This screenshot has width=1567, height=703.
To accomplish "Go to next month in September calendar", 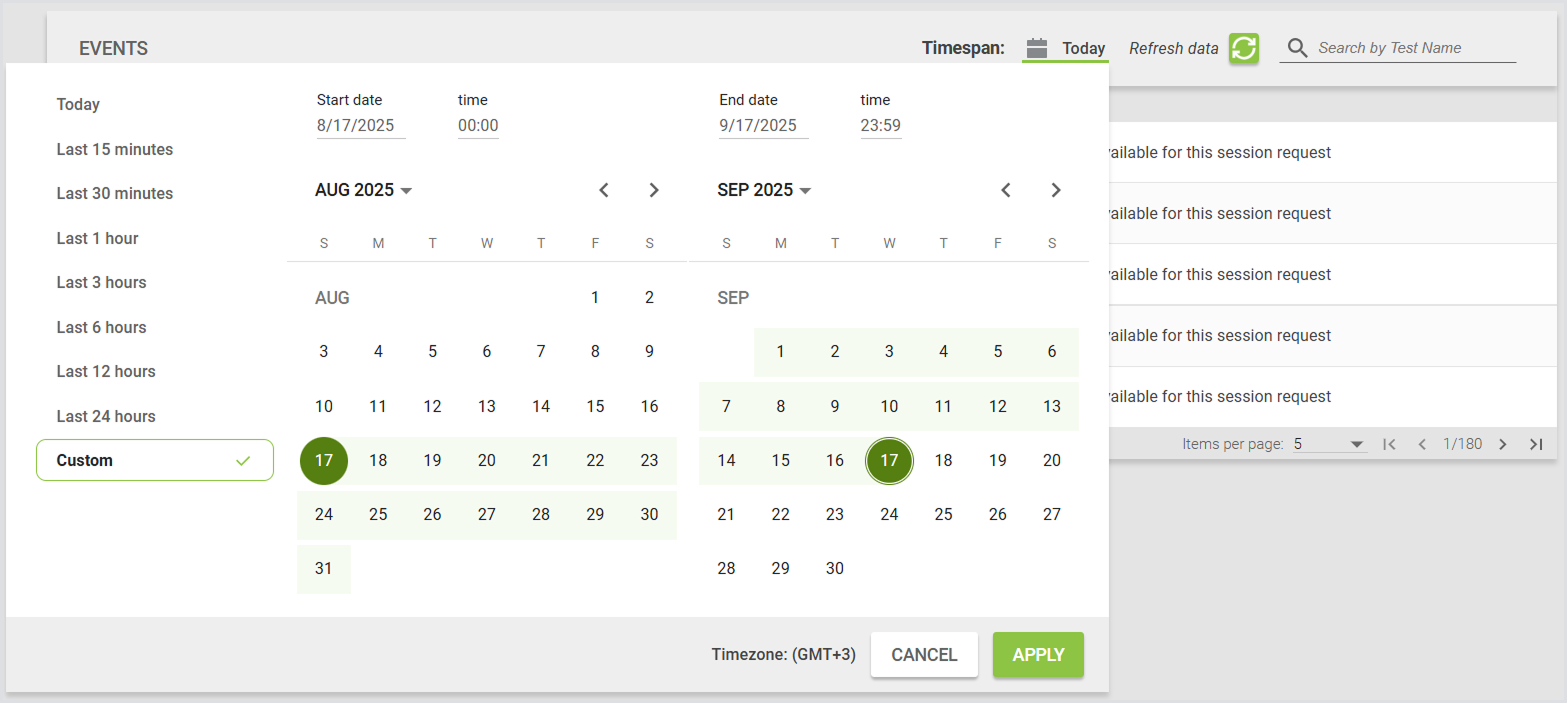I will click(x=1056, y=190).
